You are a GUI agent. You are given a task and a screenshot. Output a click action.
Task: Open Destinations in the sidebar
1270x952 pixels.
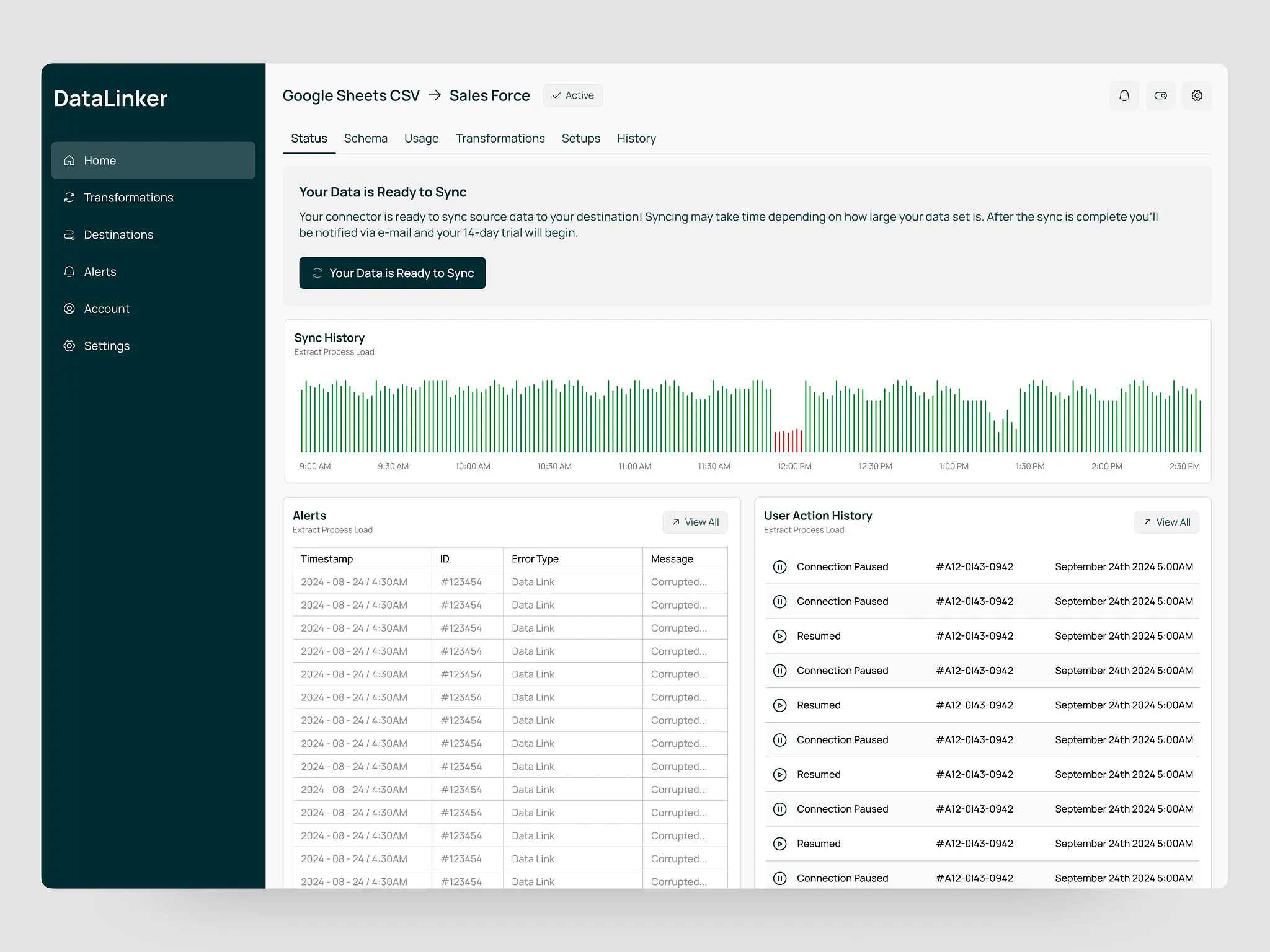pyautogui.click(x=118, y=235)
